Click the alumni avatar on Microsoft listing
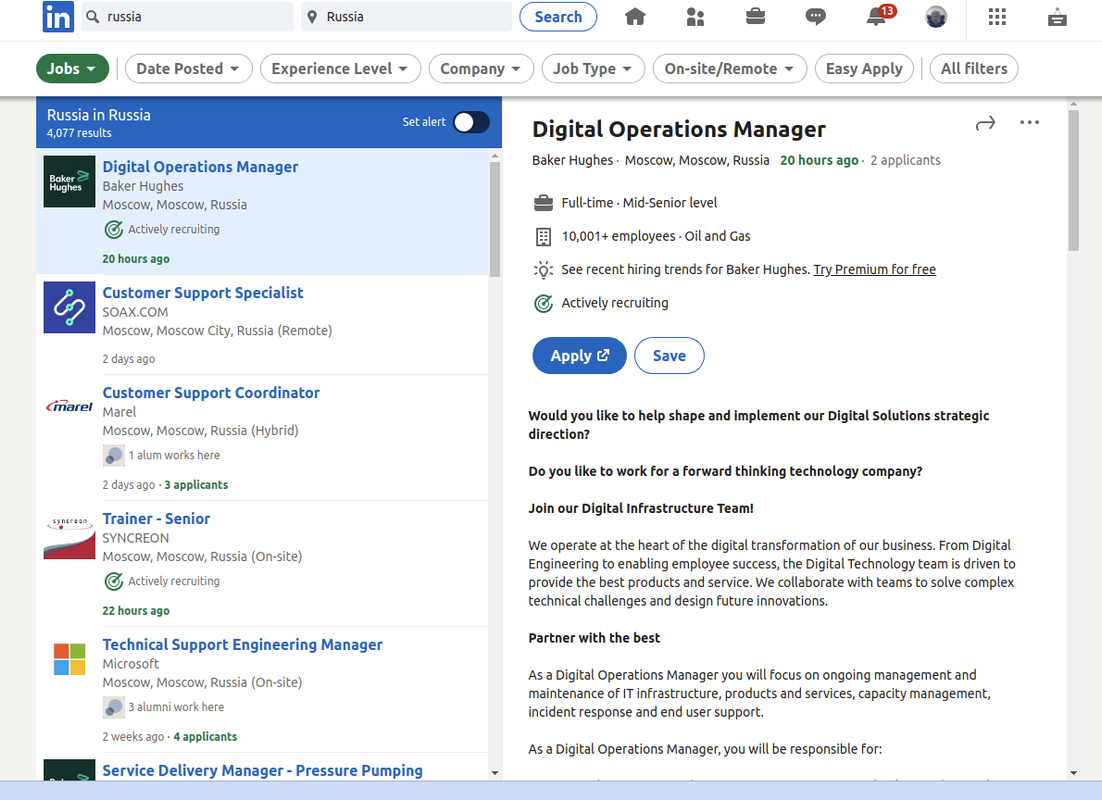This screenshot has height=800, width=1102. [113, 707]
